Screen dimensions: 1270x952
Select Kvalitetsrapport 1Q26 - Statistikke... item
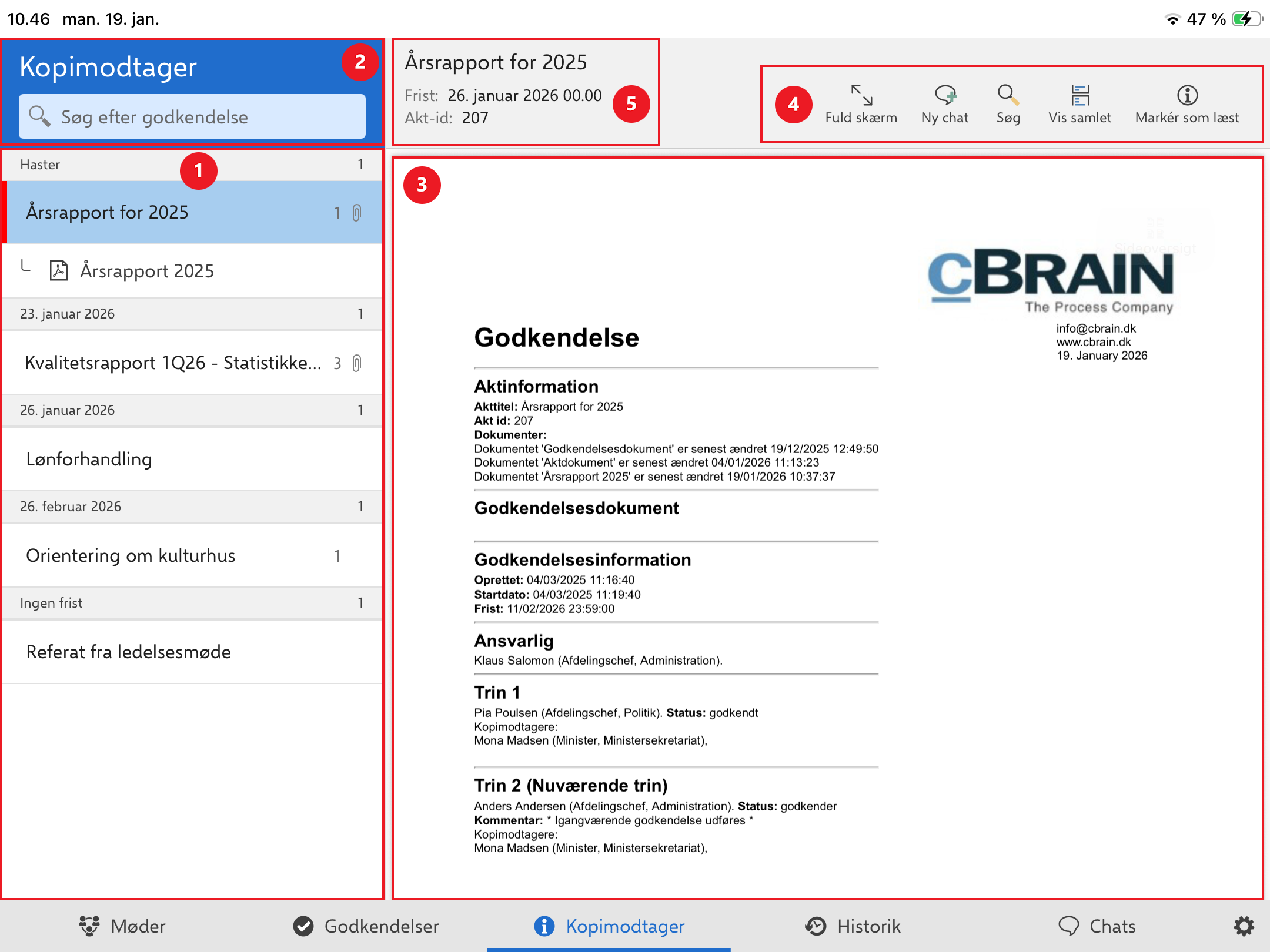coord(192,363)
